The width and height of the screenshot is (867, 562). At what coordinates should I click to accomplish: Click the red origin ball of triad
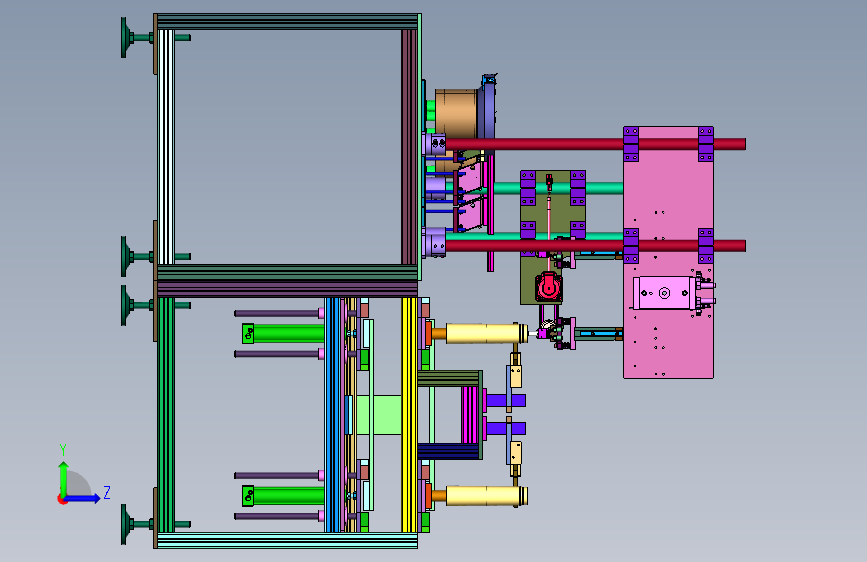click(62, 499)
